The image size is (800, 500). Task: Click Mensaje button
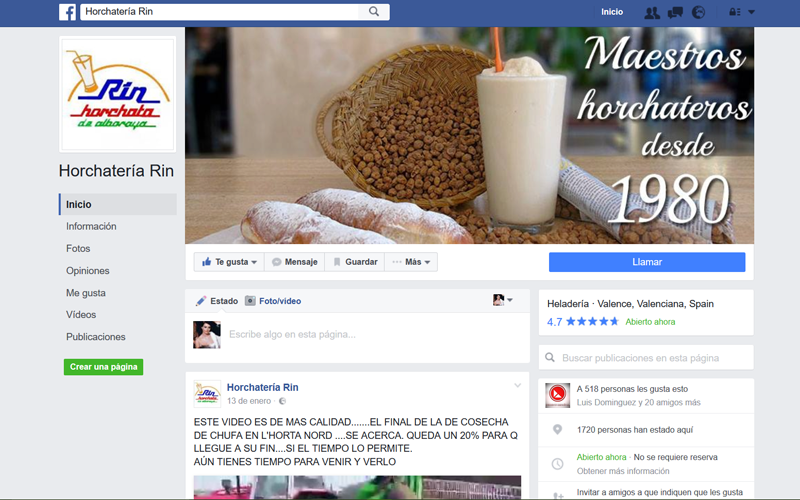click(294, 262)
